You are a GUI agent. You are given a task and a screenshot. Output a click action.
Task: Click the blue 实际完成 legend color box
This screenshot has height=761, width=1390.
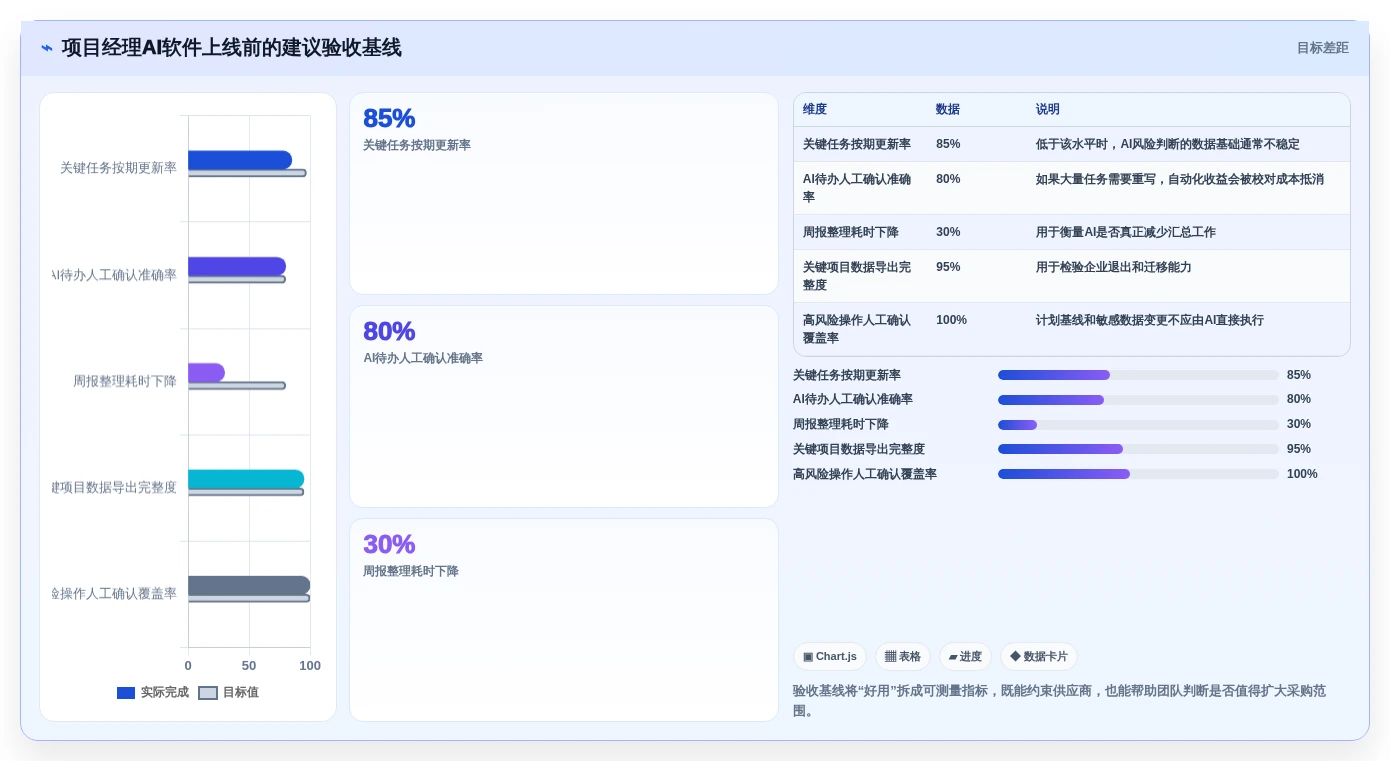tap(126, 693)
